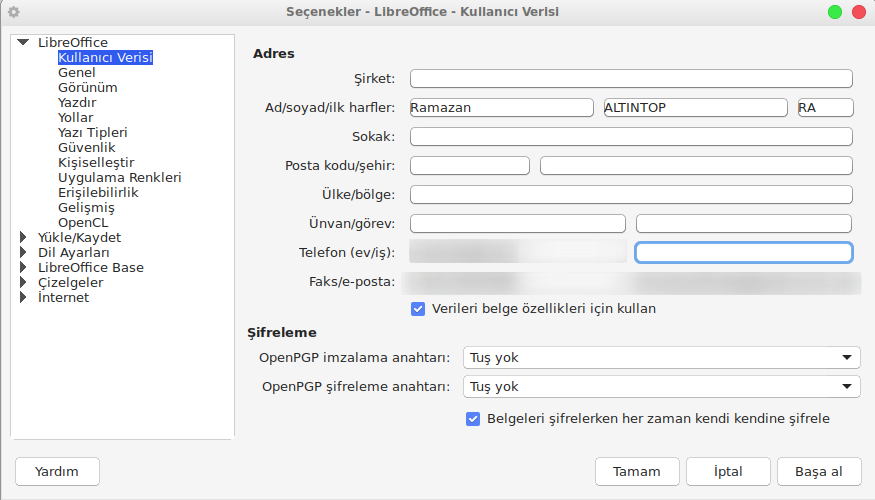Click initials field containing RA
This screenshot has height=500, width=875.
825,108
